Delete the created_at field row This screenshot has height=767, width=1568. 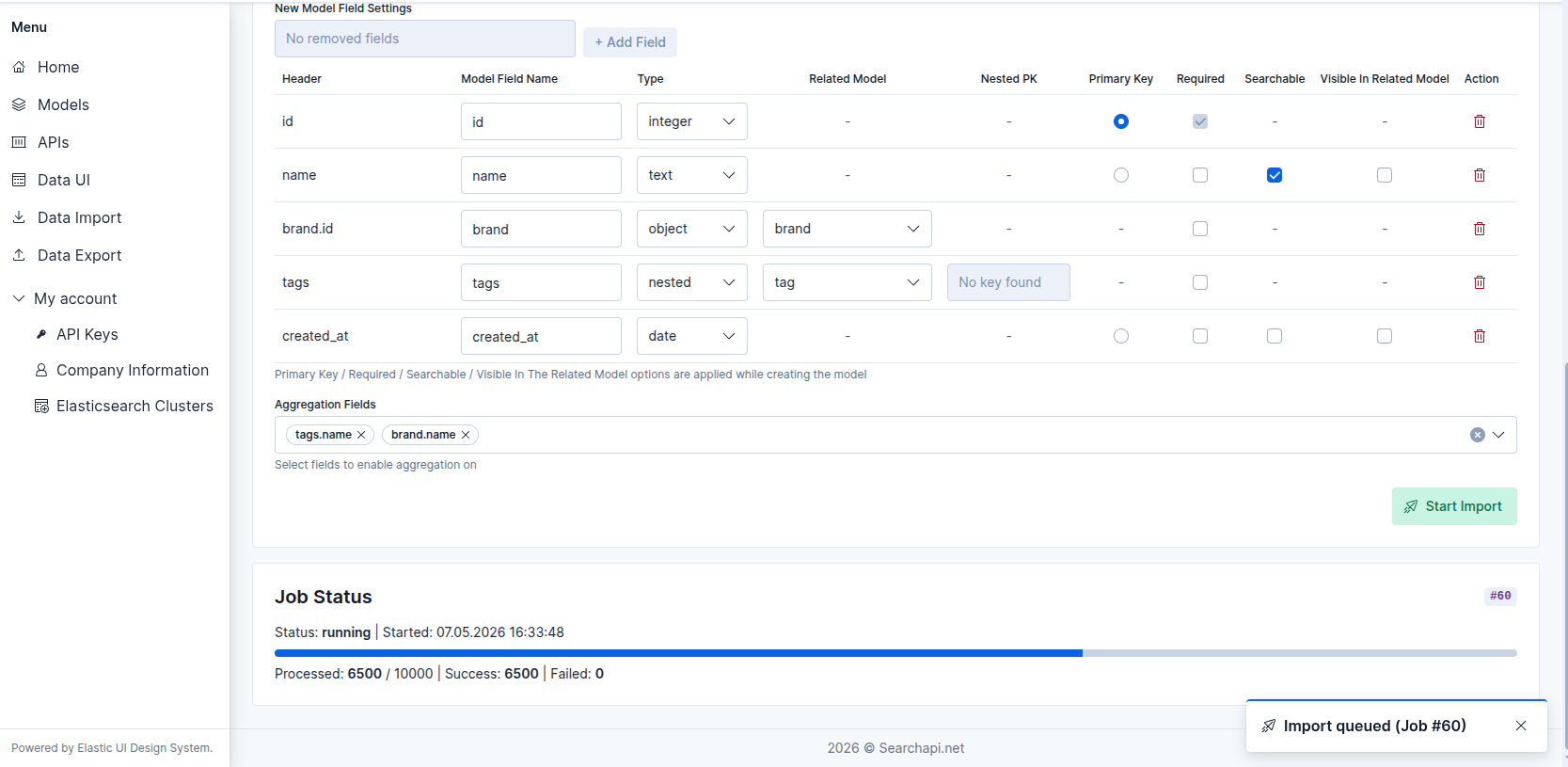tap(1480, 336)
